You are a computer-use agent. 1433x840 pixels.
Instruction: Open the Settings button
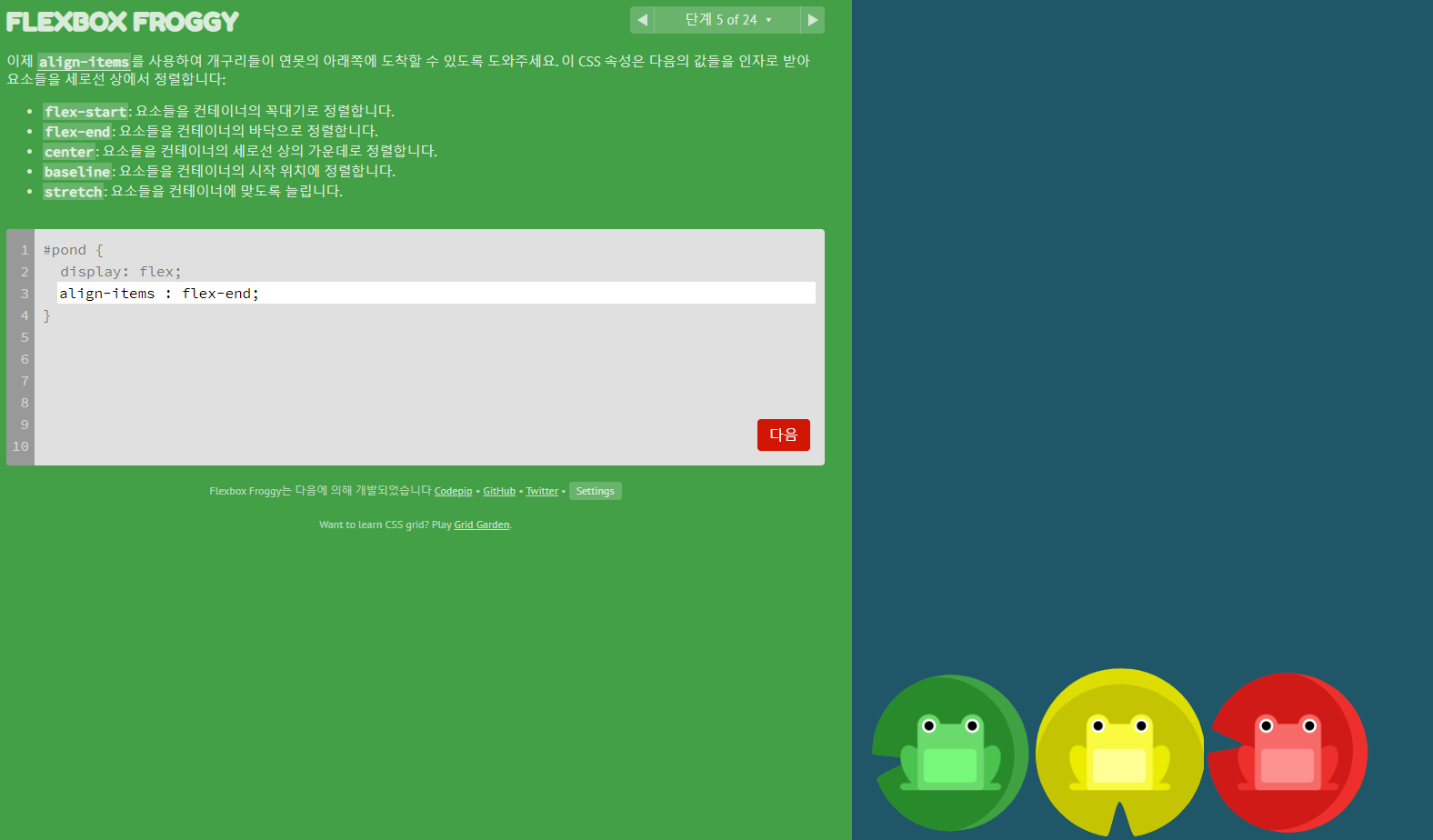click(x=596, y=491)
